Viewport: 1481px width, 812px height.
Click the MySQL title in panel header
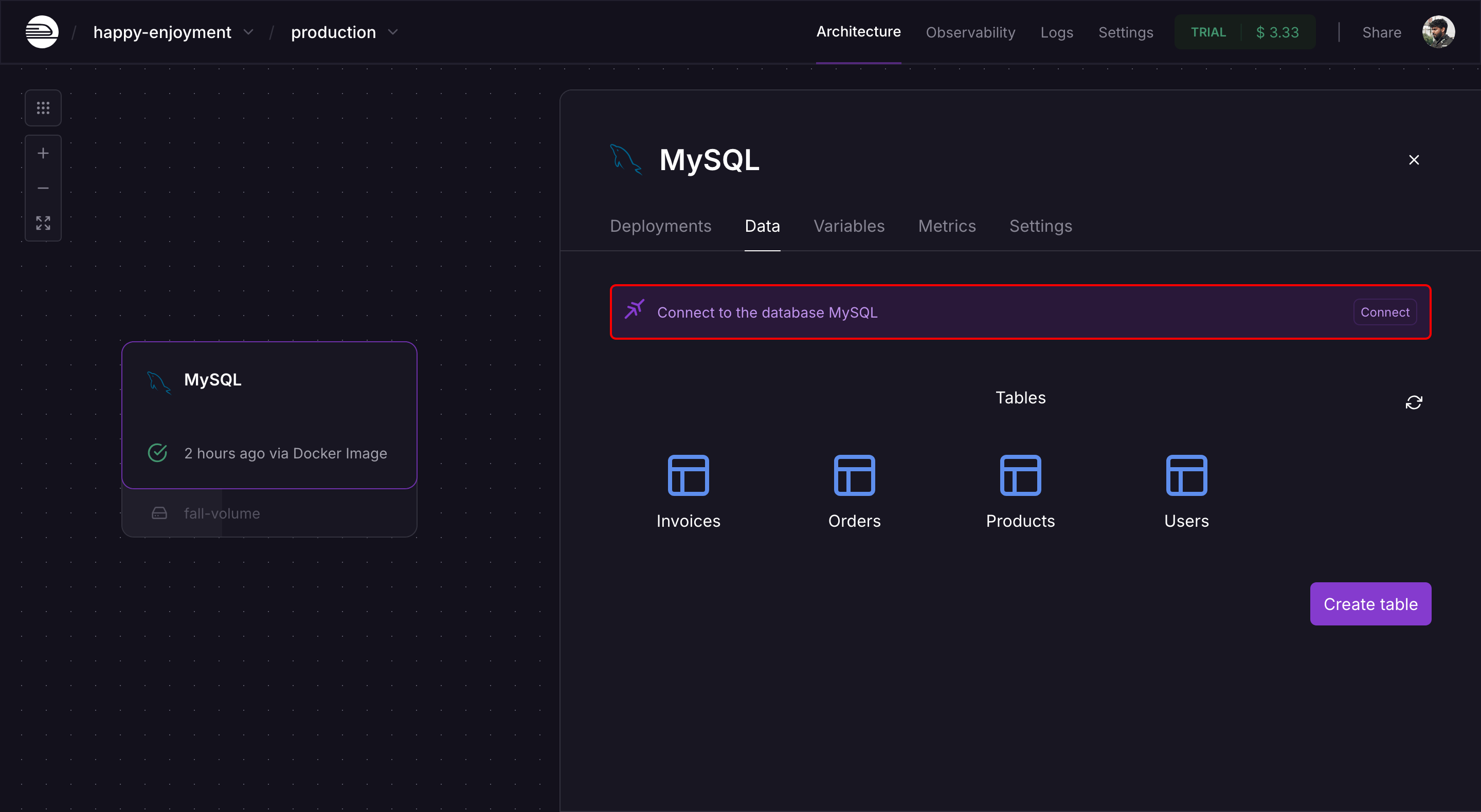tap(710, 160)
